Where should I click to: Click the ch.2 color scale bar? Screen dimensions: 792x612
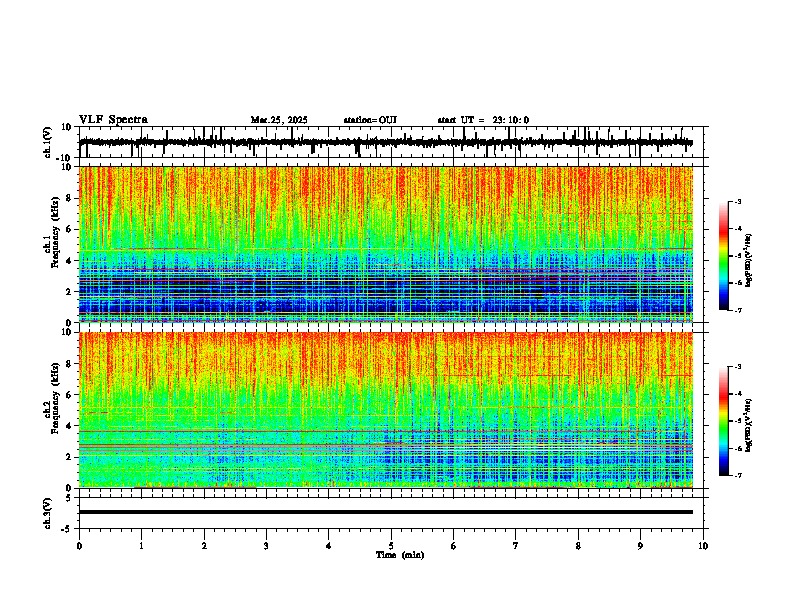click(724, 421)
